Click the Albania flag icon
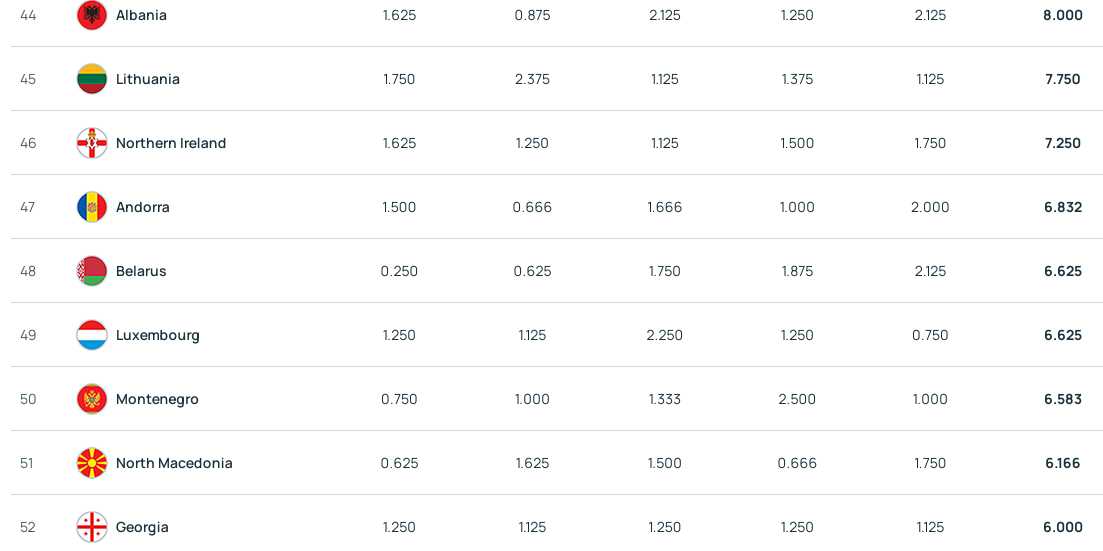The width and height of the screenshot is (1103, 551). (91, 15)
